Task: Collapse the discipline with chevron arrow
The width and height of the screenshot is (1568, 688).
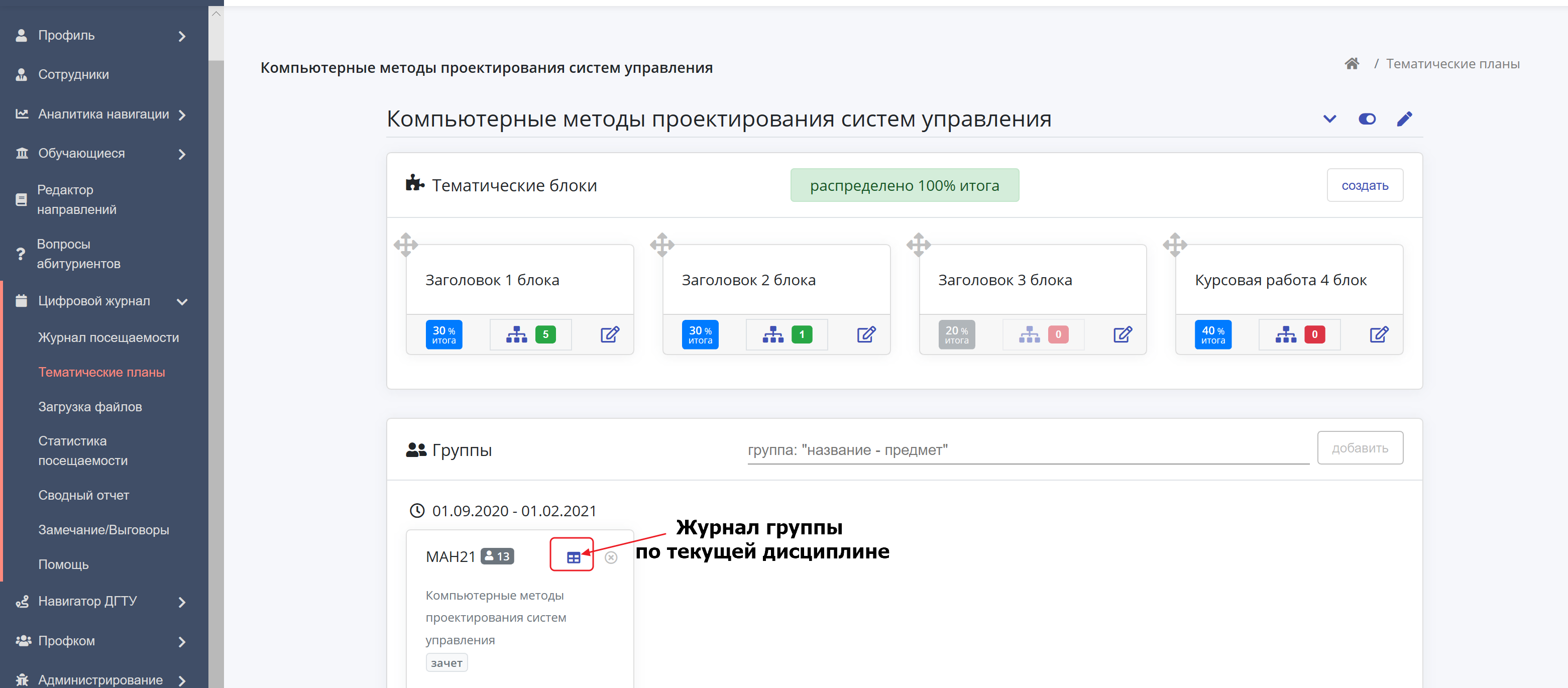Action: point(1329,119)
